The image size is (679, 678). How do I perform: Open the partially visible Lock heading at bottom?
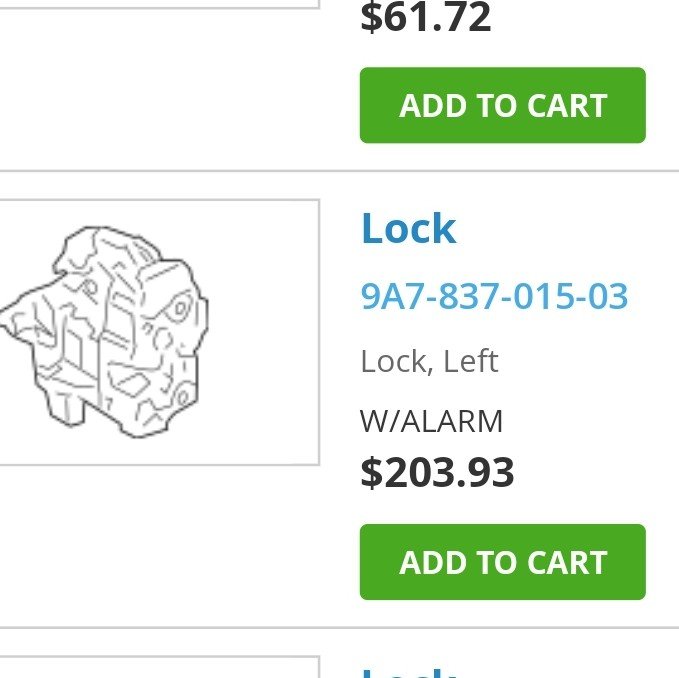click(408, 671)
